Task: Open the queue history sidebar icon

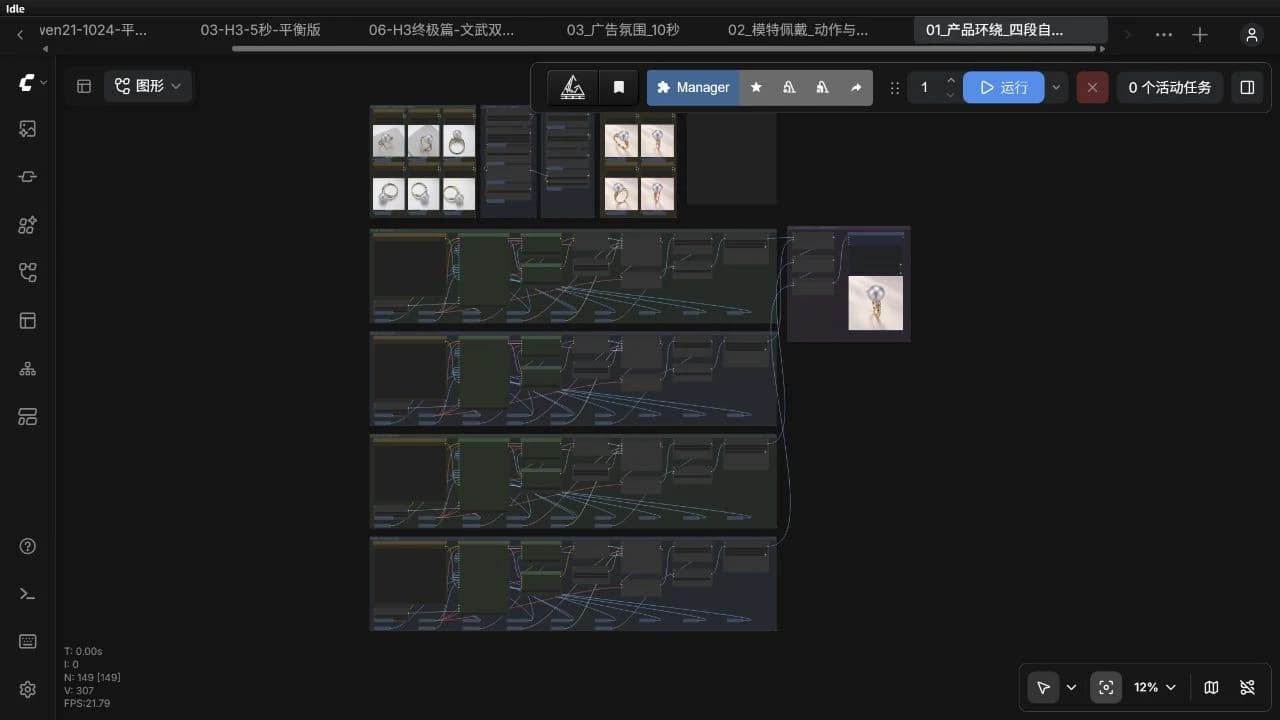Action: pyautogui.click(x=27, y=176)
